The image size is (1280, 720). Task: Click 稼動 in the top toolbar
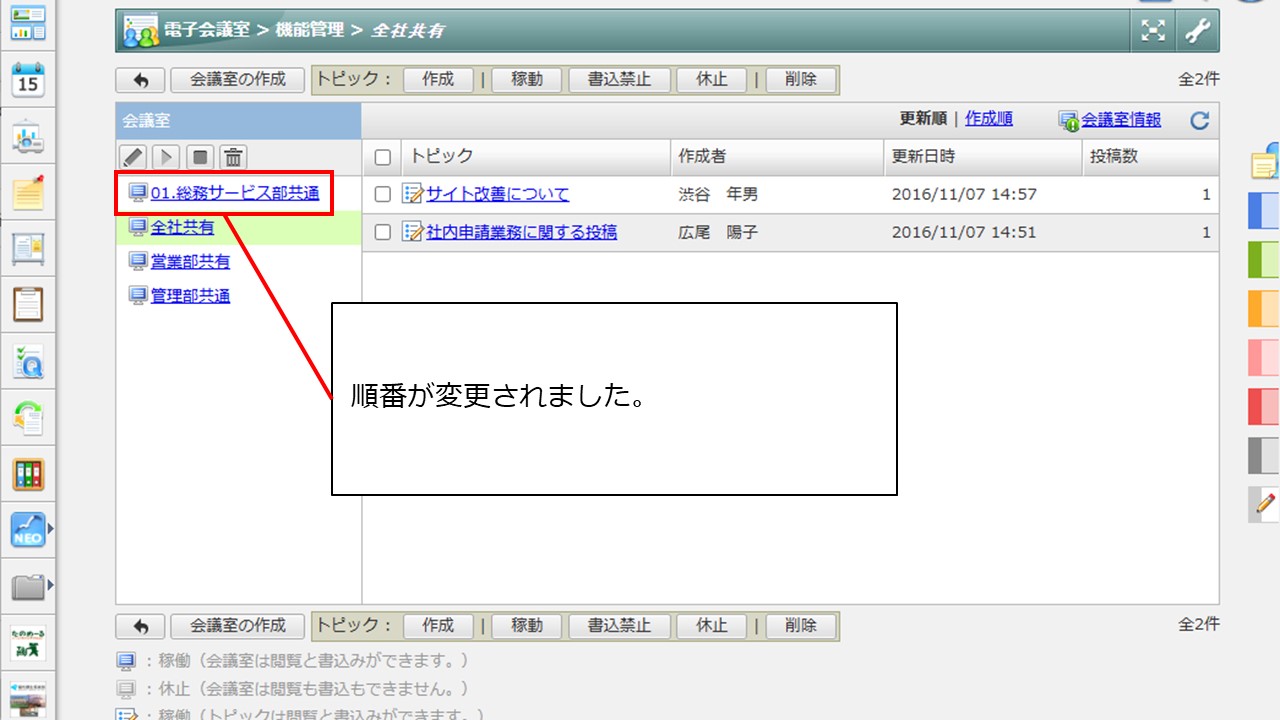tap(527, 80)
